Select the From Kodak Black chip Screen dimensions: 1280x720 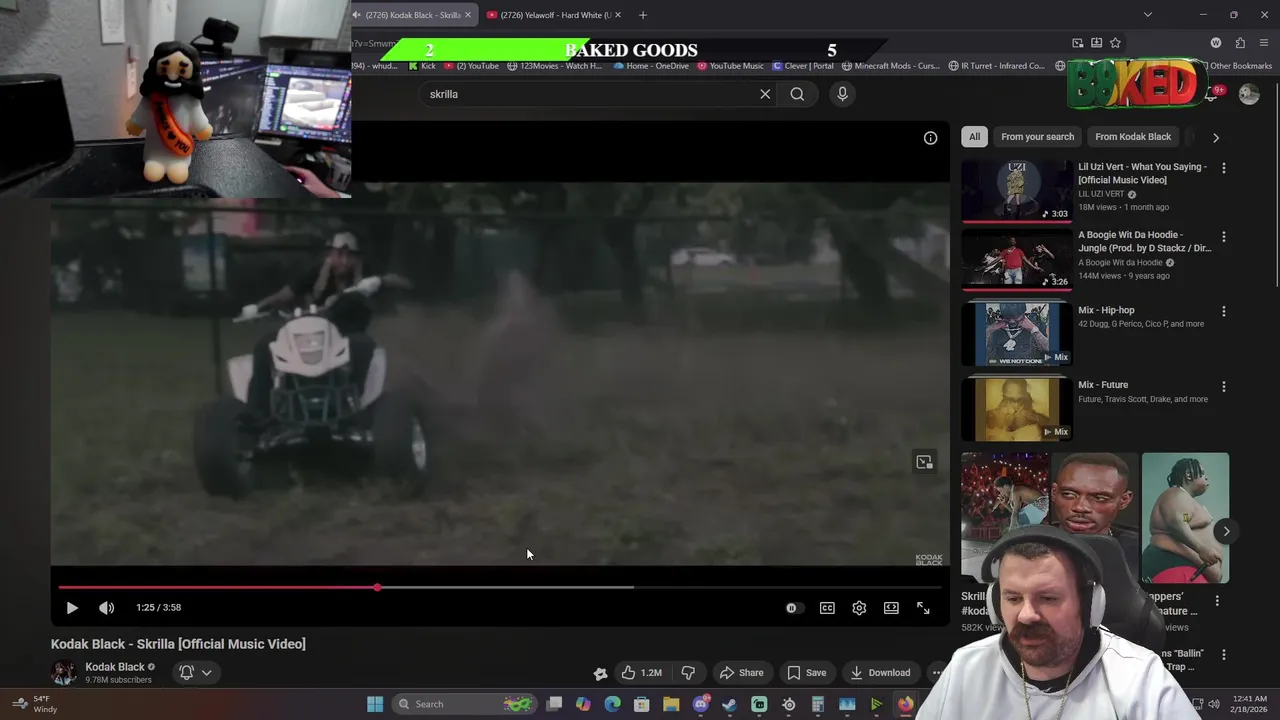1133,137
